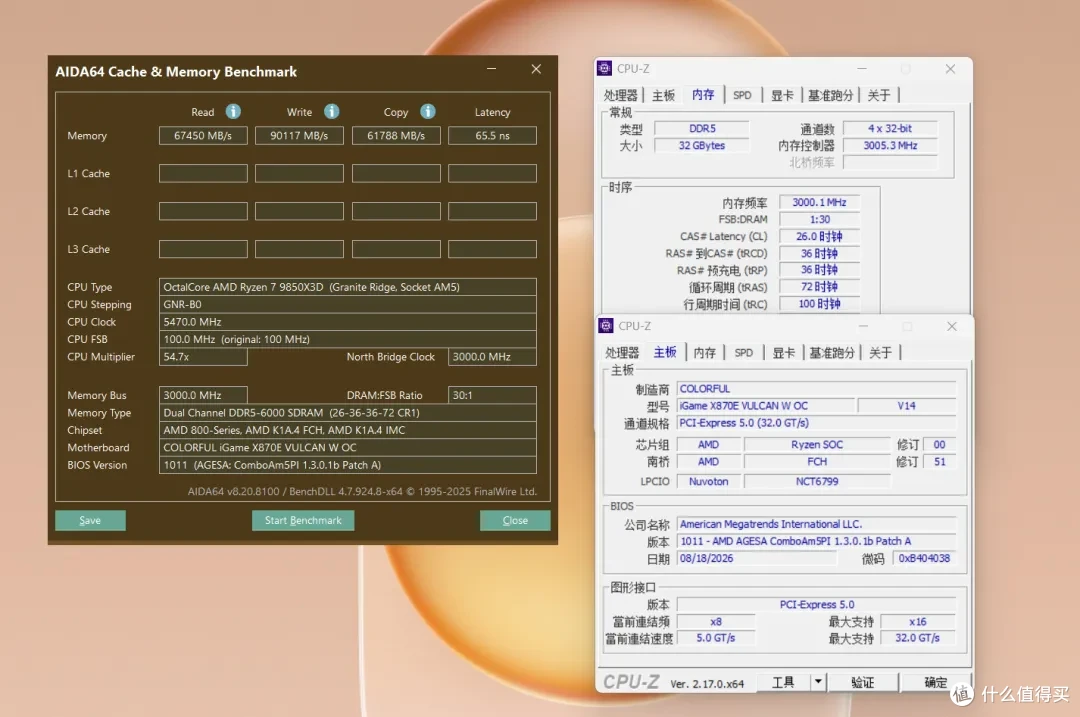Click the DRAM:FSB Ratio value 30:1
The height and width of the screenshot is (717, 1080).
tap(492, 395)
